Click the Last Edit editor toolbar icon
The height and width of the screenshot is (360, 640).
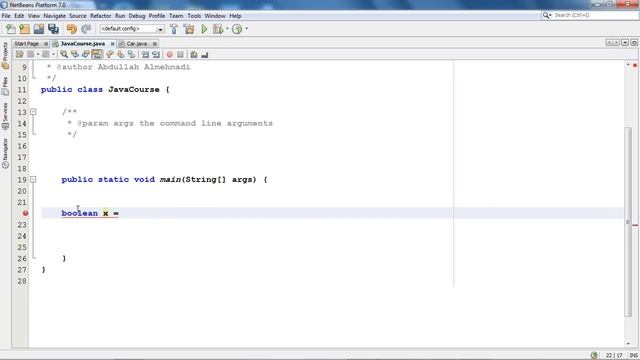[19, 54]
